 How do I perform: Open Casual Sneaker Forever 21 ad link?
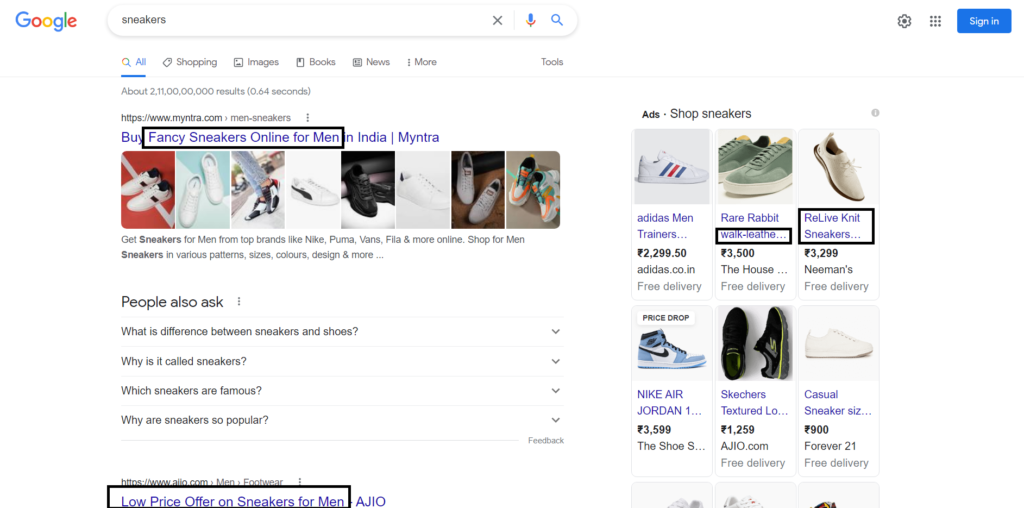click(x=837, y=402)
